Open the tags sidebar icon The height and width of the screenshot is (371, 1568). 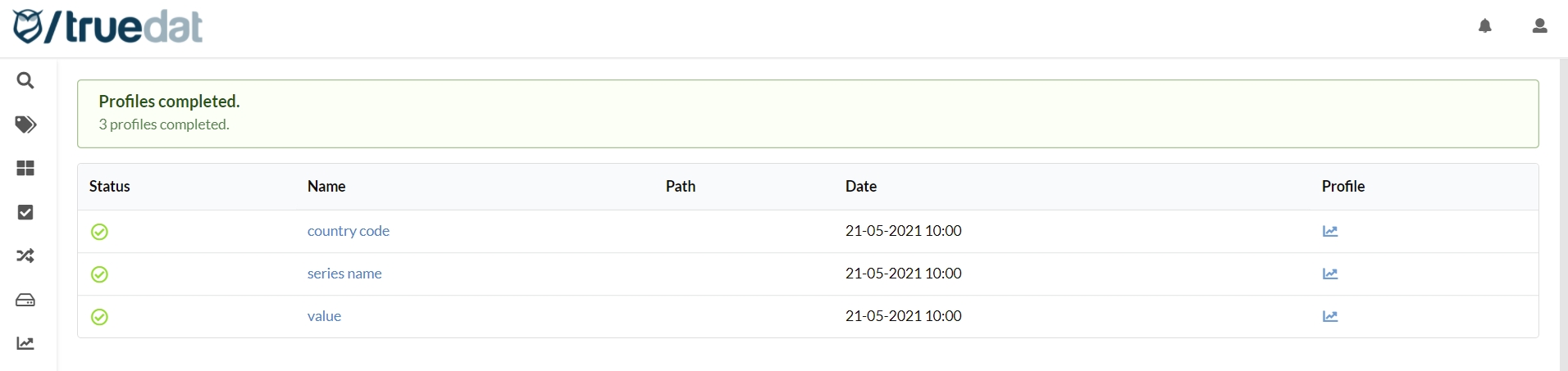[x=25, y=124]
